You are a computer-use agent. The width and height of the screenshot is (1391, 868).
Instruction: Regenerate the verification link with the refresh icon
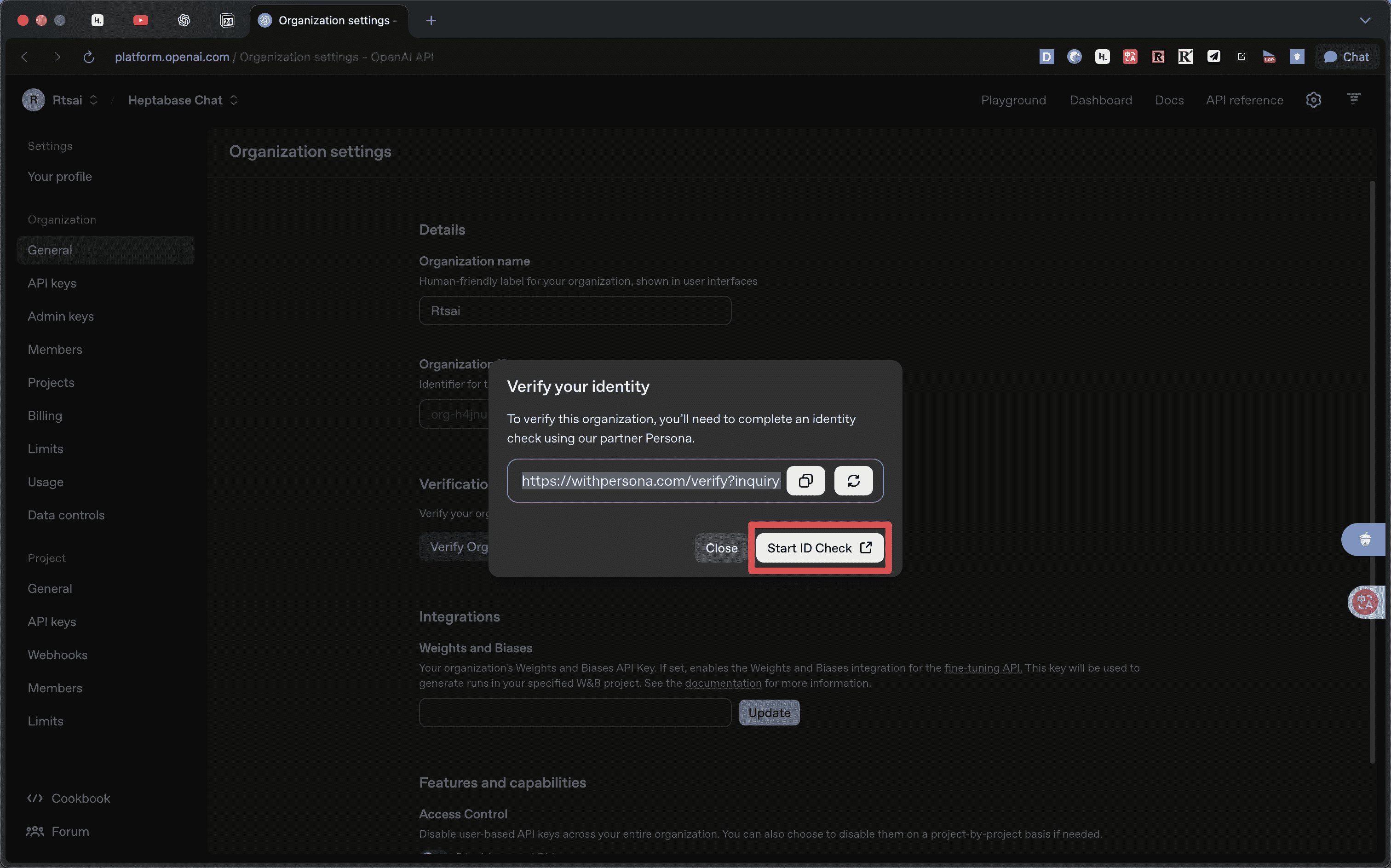(853, 481)
